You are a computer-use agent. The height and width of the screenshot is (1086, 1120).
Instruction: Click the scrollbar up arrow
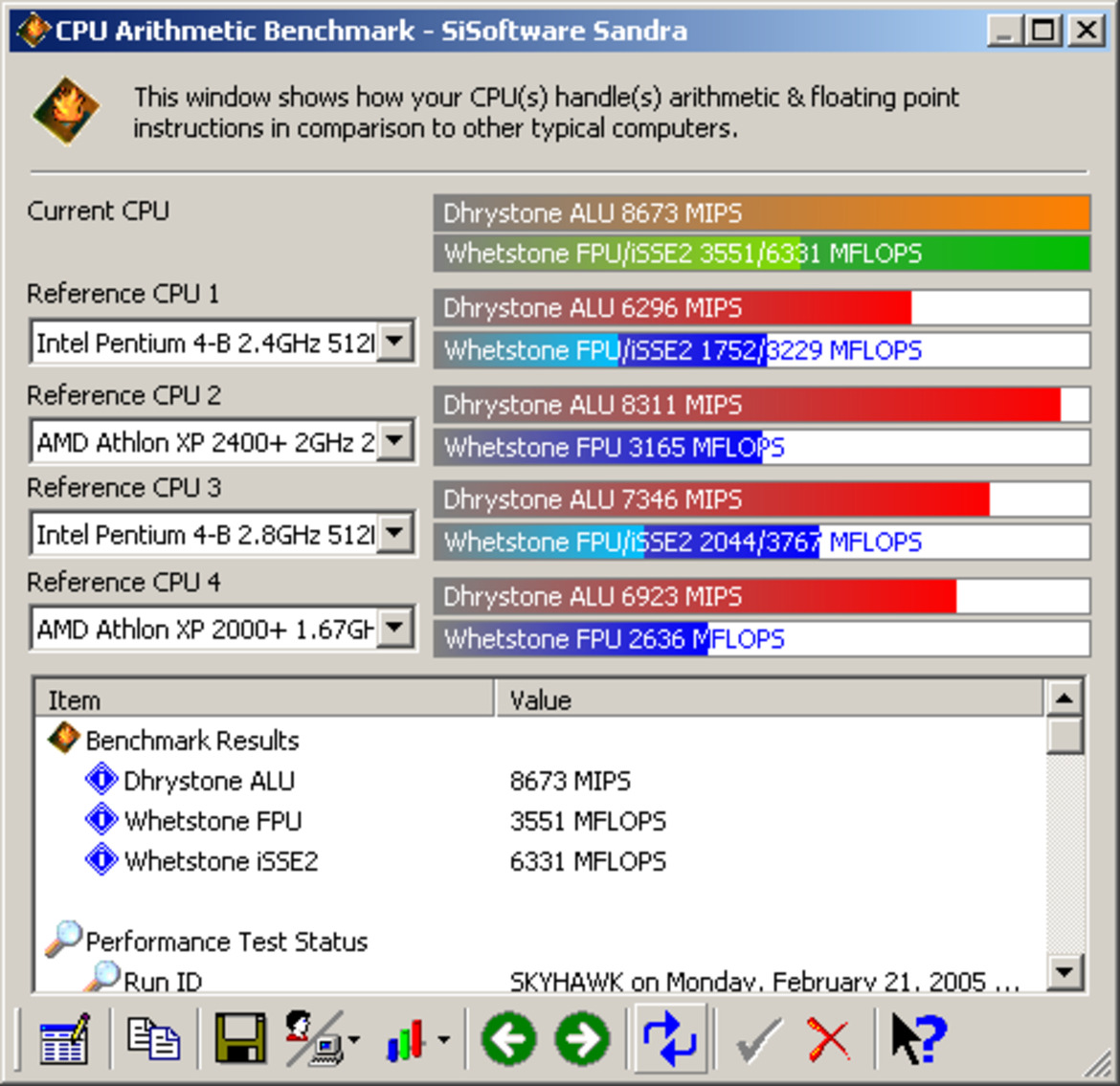click(1064, 698)
